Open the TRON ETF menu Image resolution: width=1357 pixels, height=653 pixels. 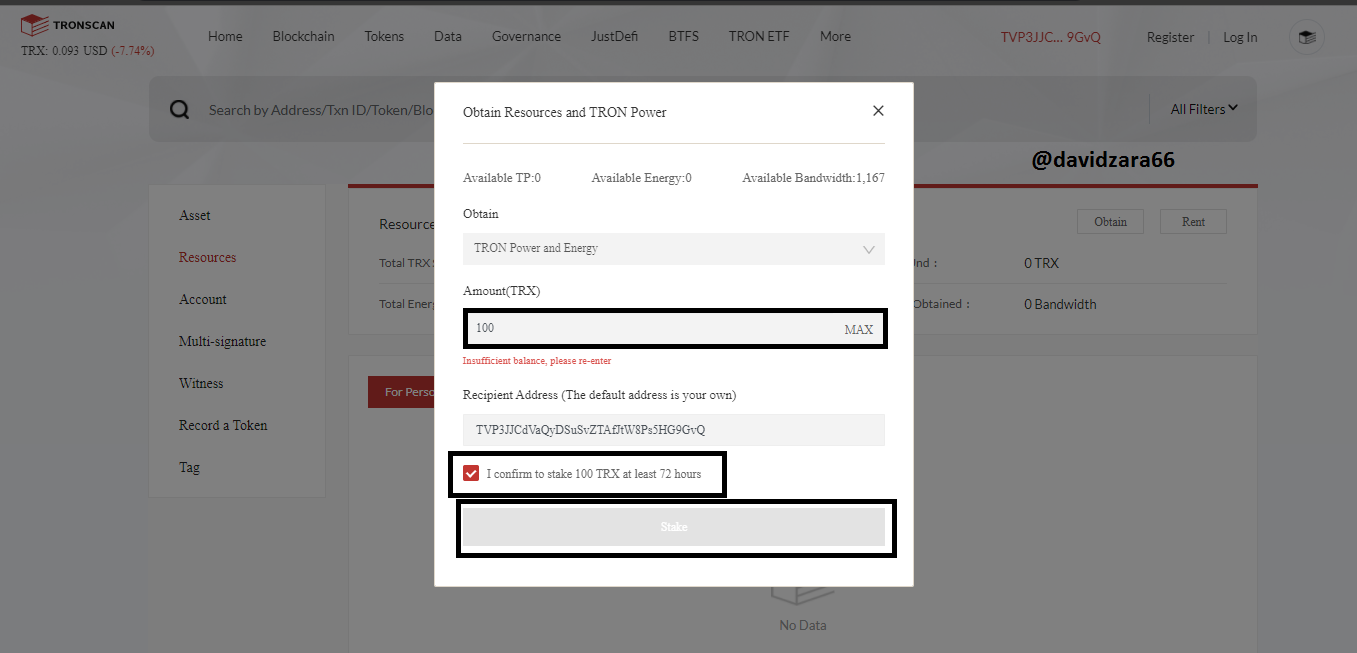click(x=759, y=36)
